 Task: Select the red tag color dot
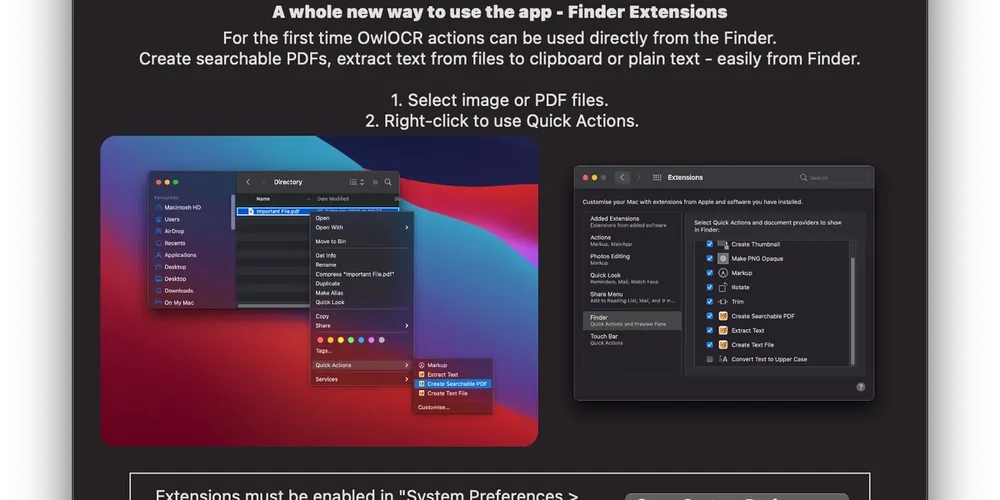coord(320,340)
